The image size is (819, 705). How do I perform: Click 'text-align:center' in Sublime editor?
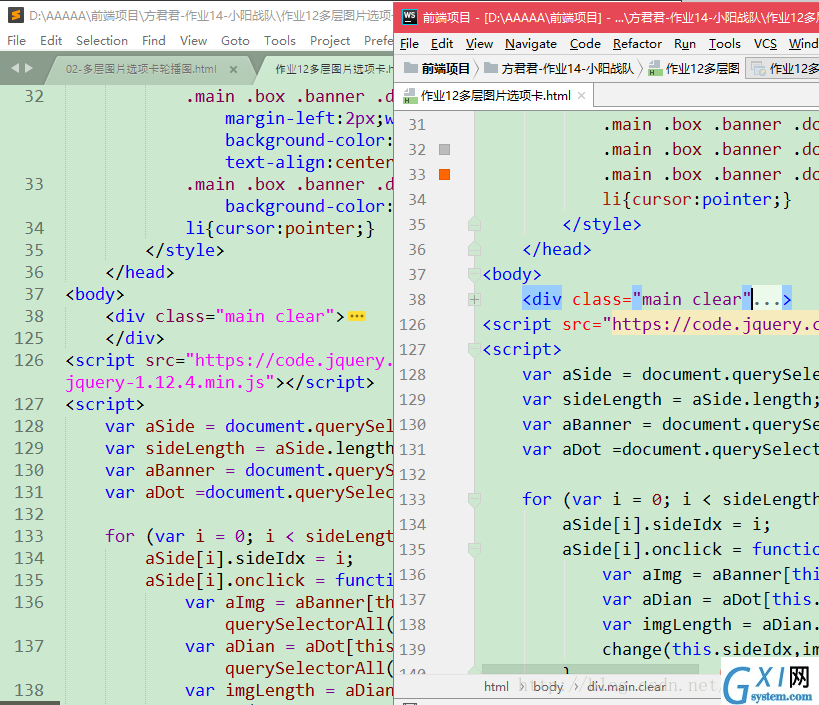309,162
